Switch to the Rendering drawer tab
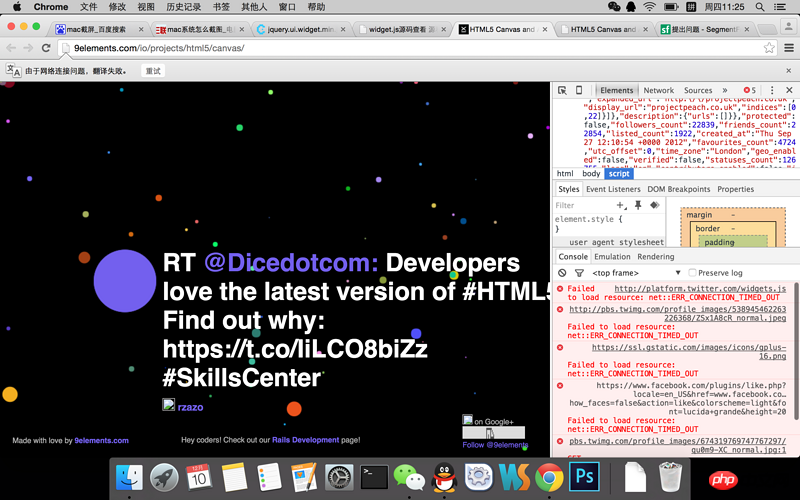 point(656,257)
